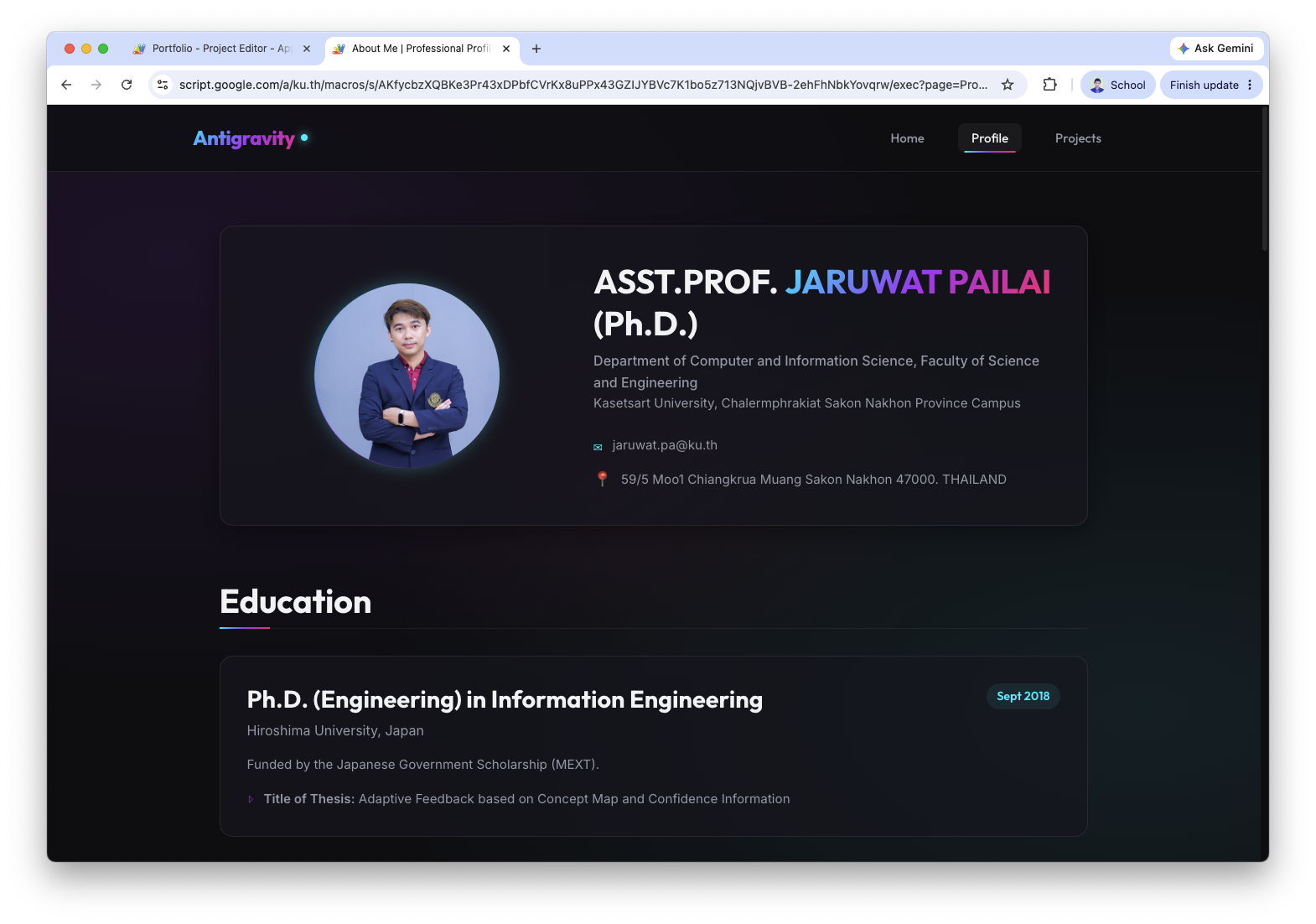Click the circular profile photo

407,376
